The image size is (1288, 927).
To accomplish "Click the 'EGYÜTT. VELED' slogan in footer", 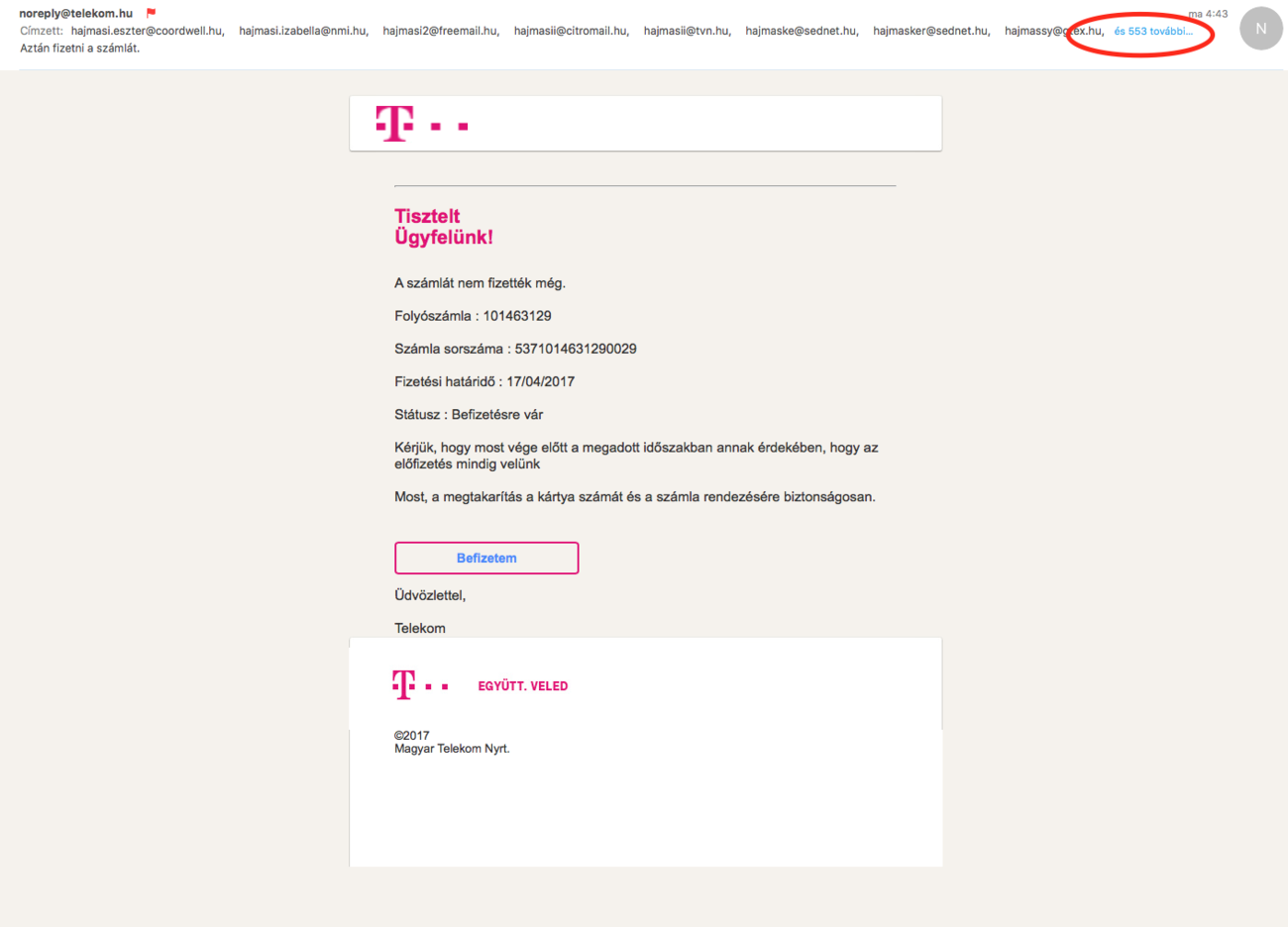I will (522, 686).
